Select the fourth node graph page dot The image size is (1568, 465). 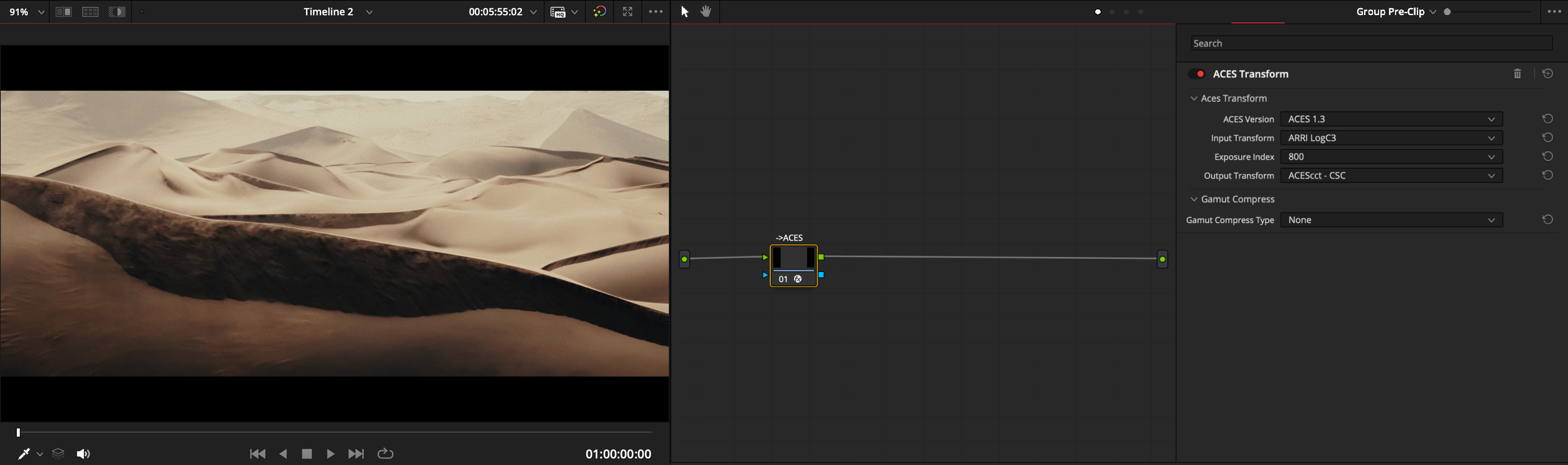pos(1140,12)
